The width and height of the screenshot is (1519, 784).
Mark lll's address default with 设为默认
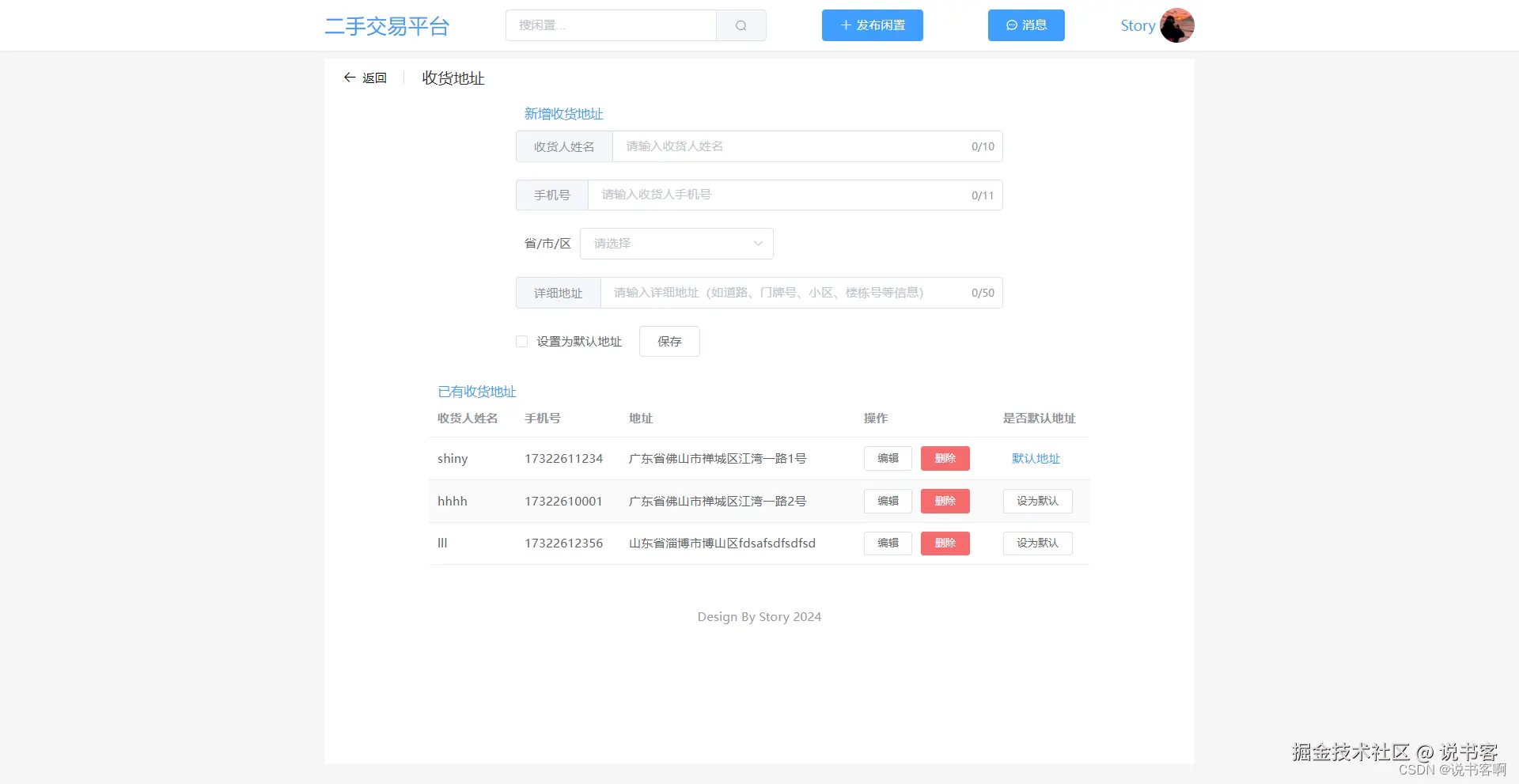pos(1037,543)
